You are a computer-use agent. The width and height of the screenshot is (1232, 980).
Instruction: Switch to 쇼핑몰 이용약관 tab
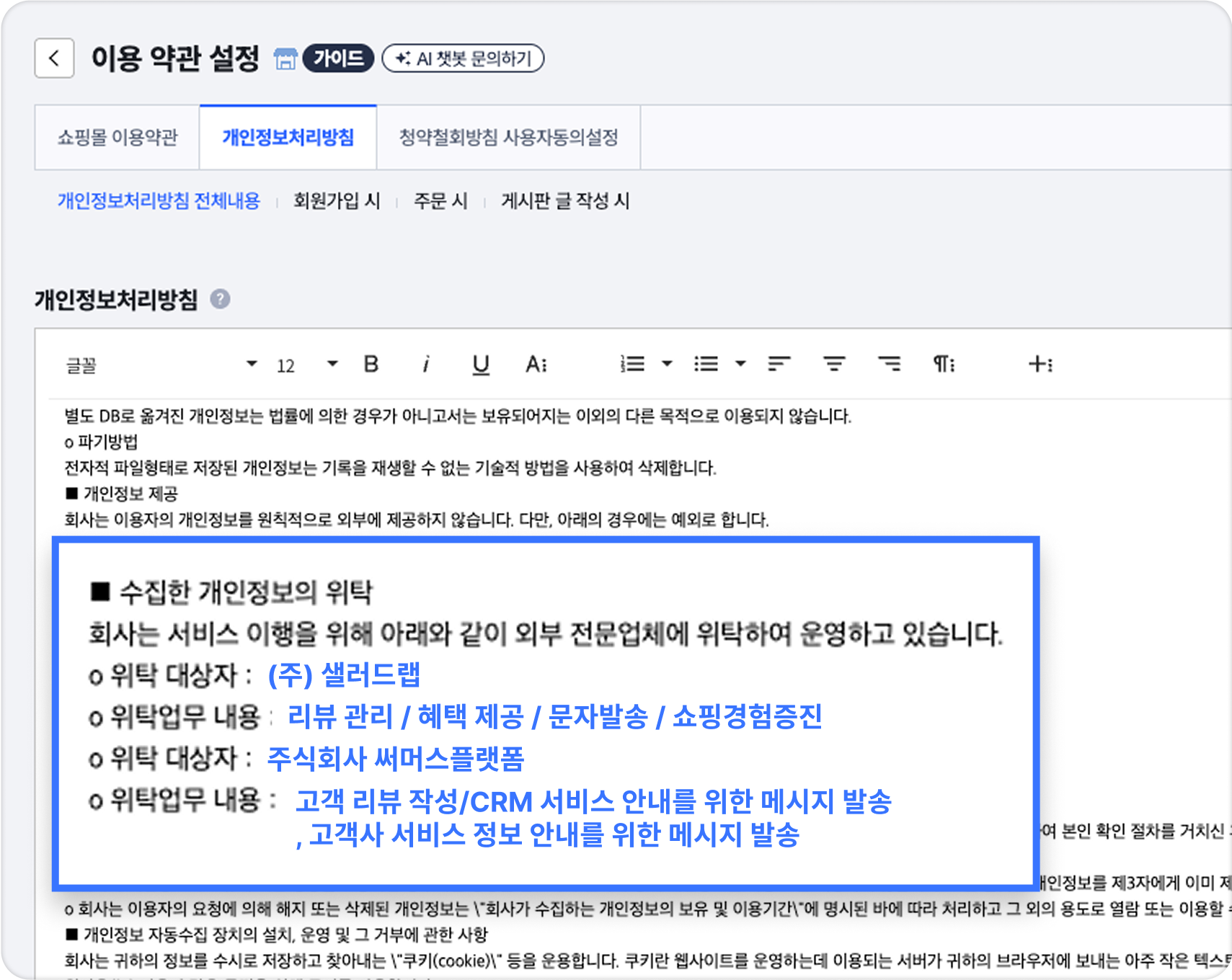point(118,138)
